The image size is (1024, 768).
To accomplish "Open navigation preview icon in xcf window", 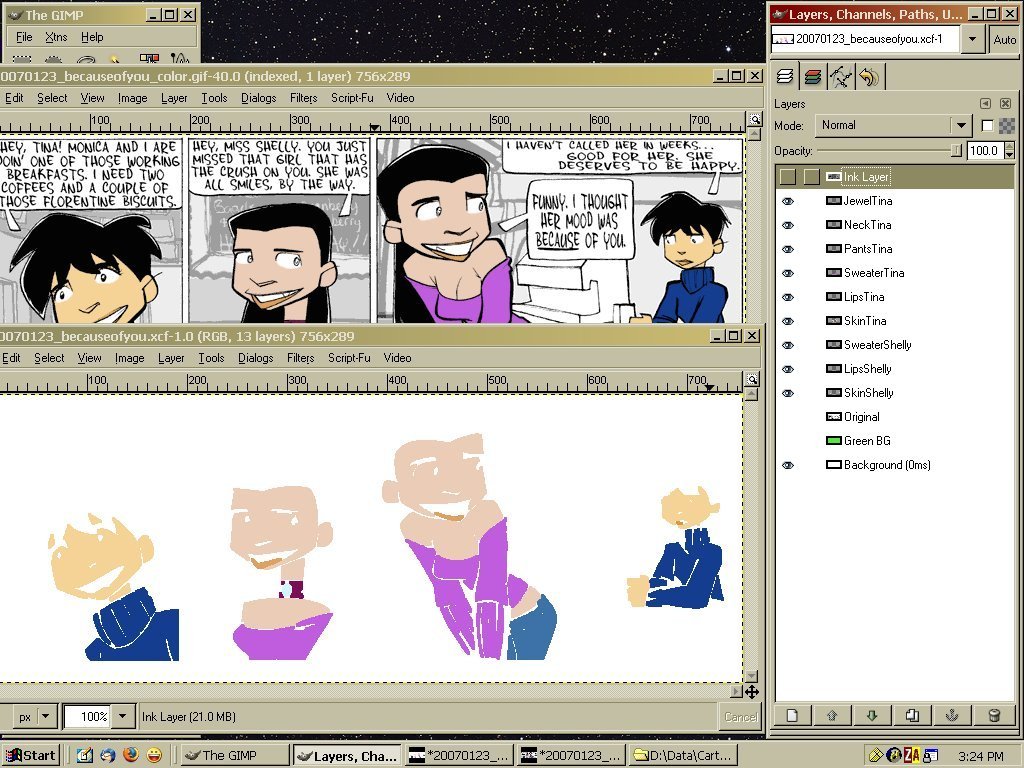I will (752, 692).
